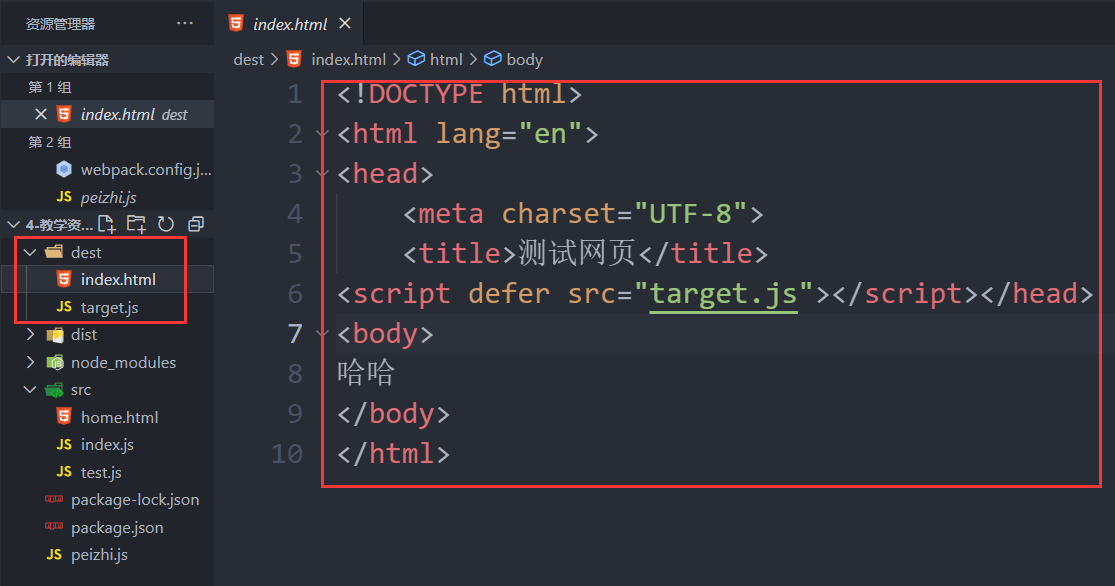
Task: Collapse all folders in explorer
Action: pos(196,225)
